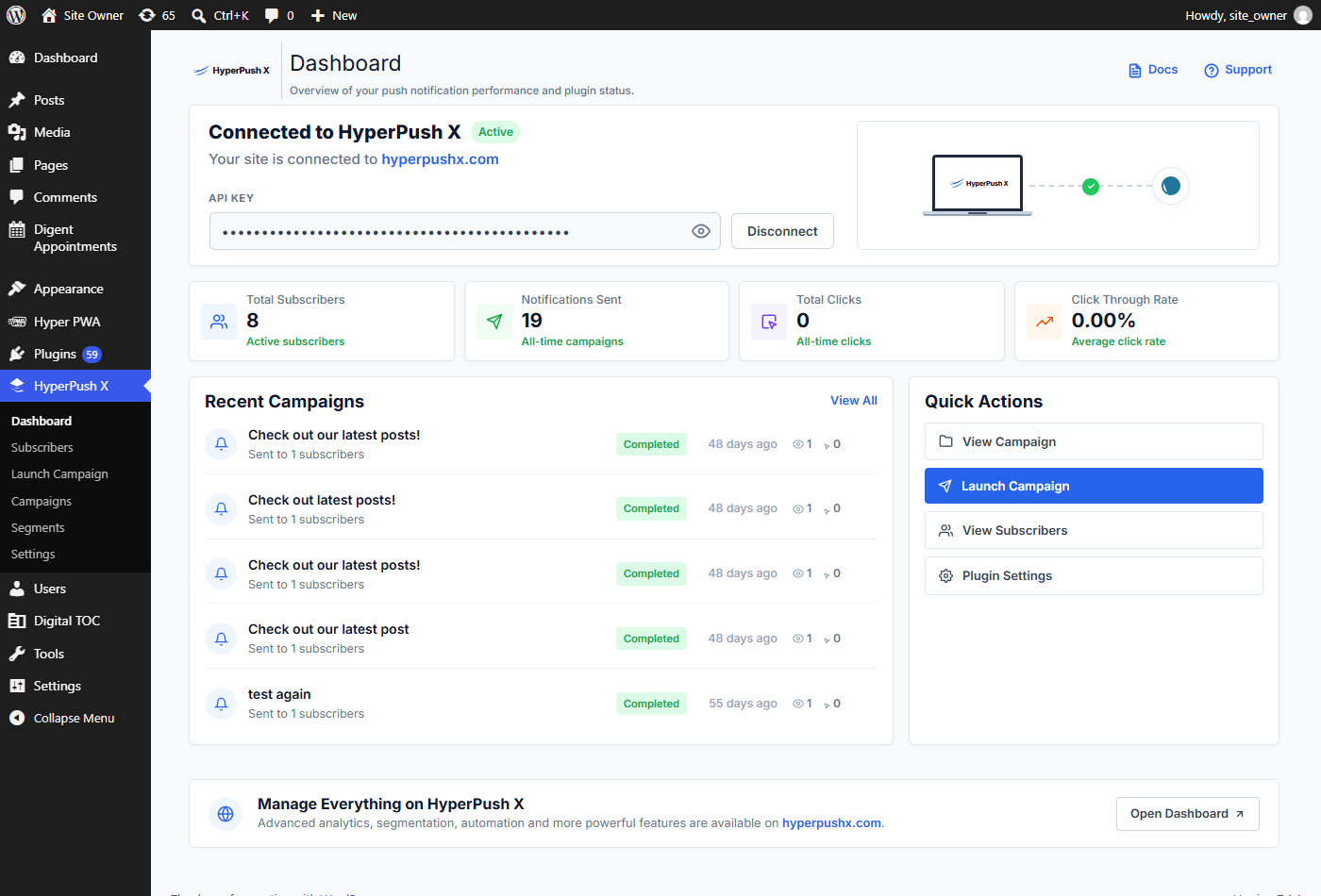Click the blue Launch Campaign quick action
The image size is (1321, 896).
[1094, 486]
